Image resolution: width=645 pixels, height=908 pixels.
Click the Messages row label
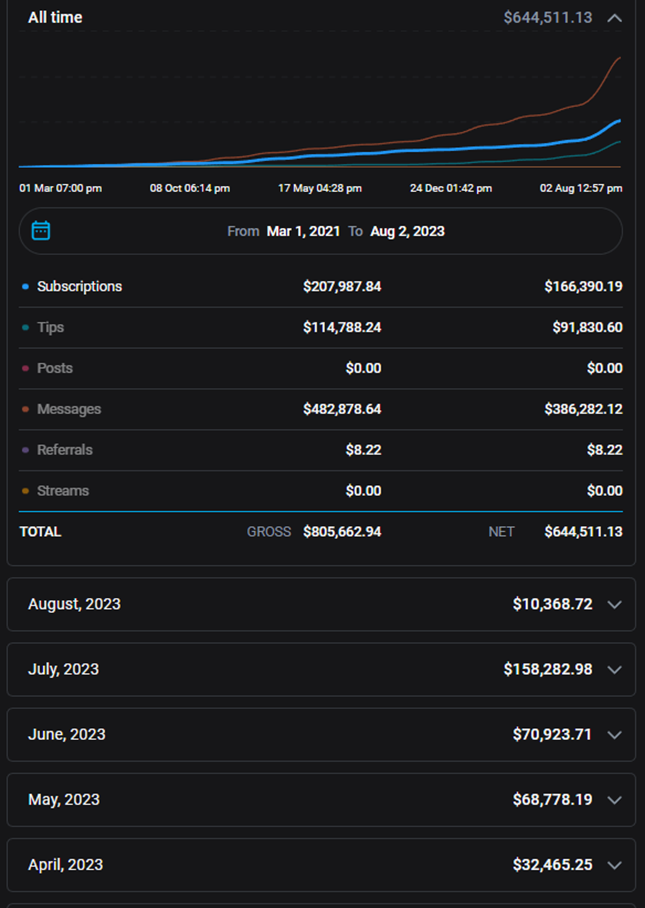[69, 410]
